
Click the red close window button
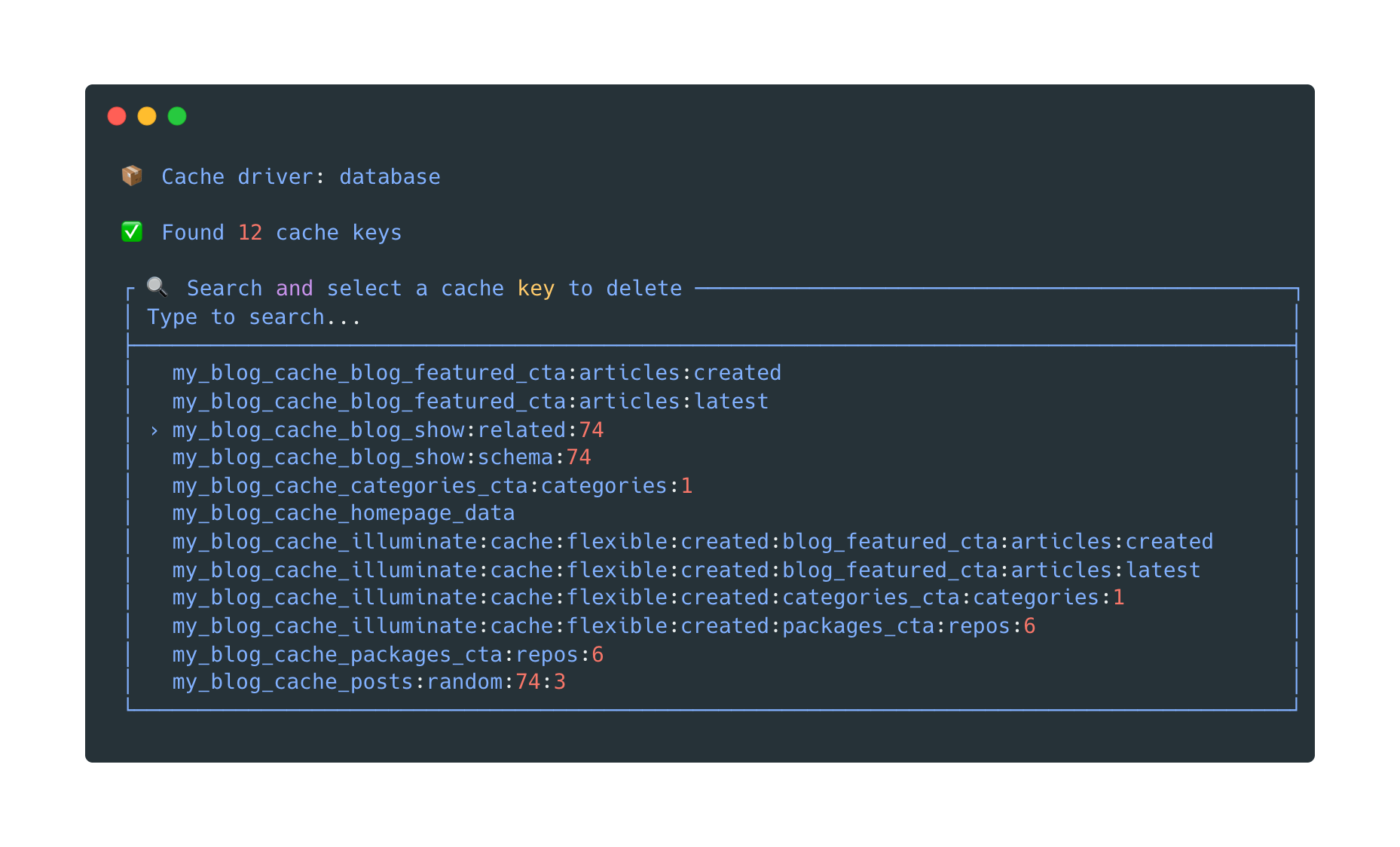click(117, 116)
